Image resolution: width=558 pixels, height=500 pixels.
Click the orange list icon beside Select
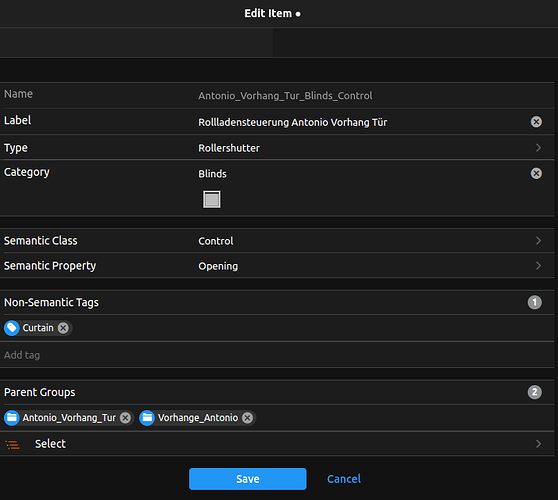click(x=12, y=444)
